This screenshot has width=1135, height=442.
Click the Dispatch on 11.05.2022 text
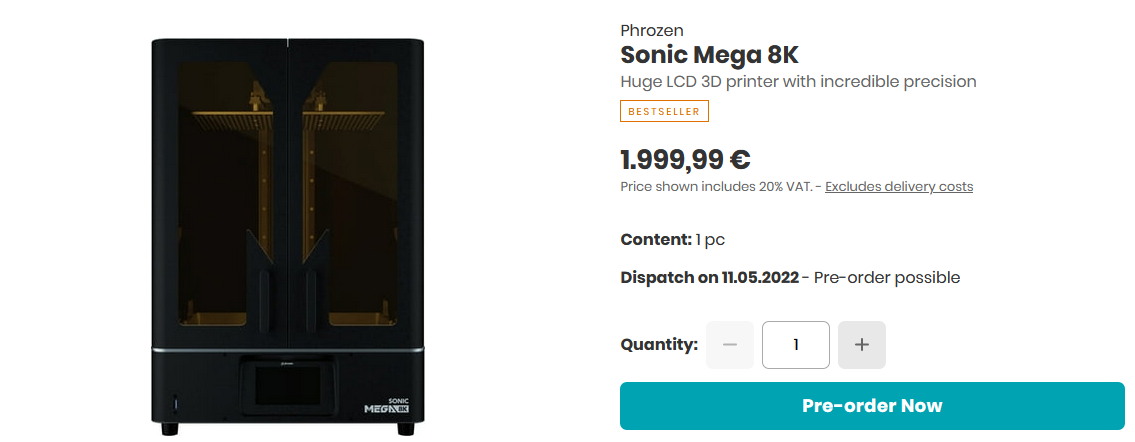(x=709, y=278)
